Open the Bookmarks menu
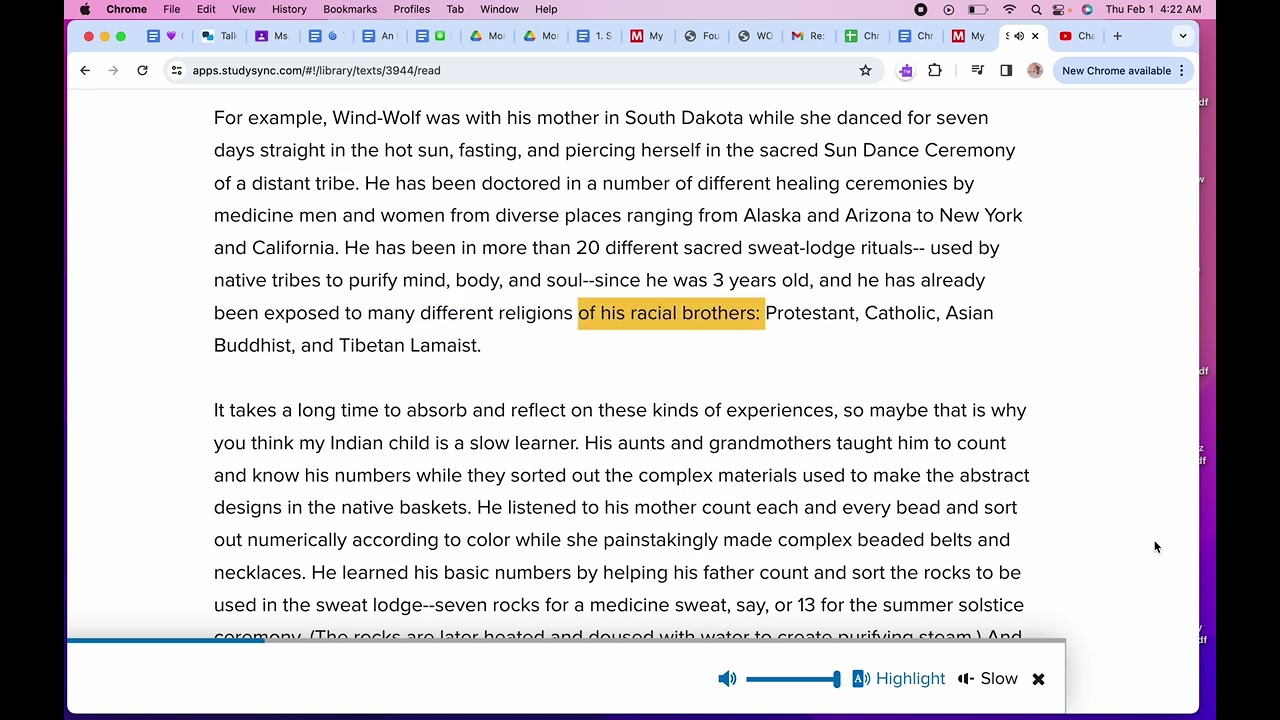The height and width of the screenshot is (720, 1280). 350,9
